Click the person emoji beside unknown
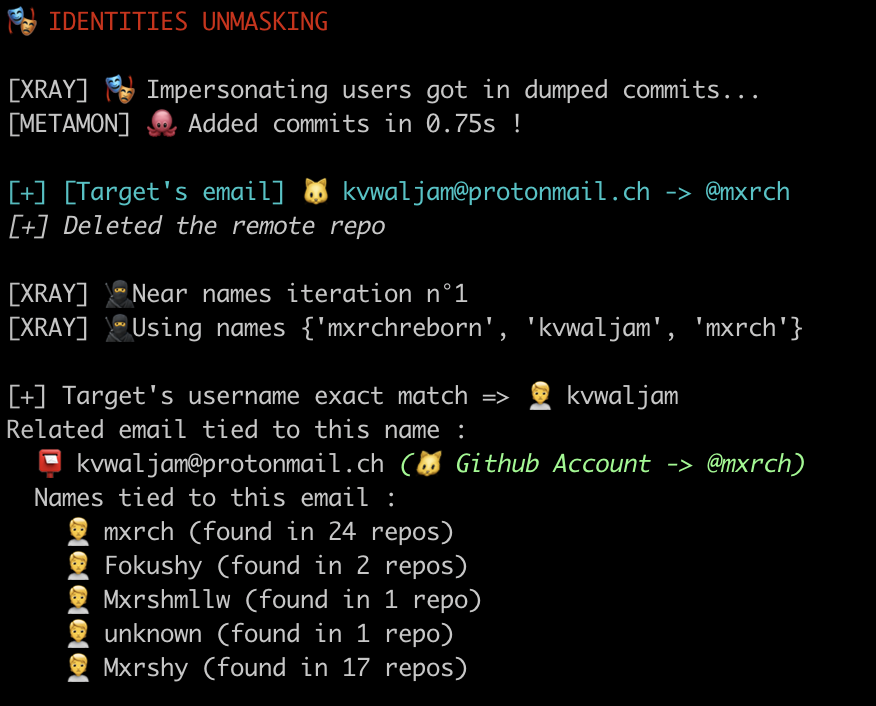This screenshot has height=706, width=876. click(78, 634)
